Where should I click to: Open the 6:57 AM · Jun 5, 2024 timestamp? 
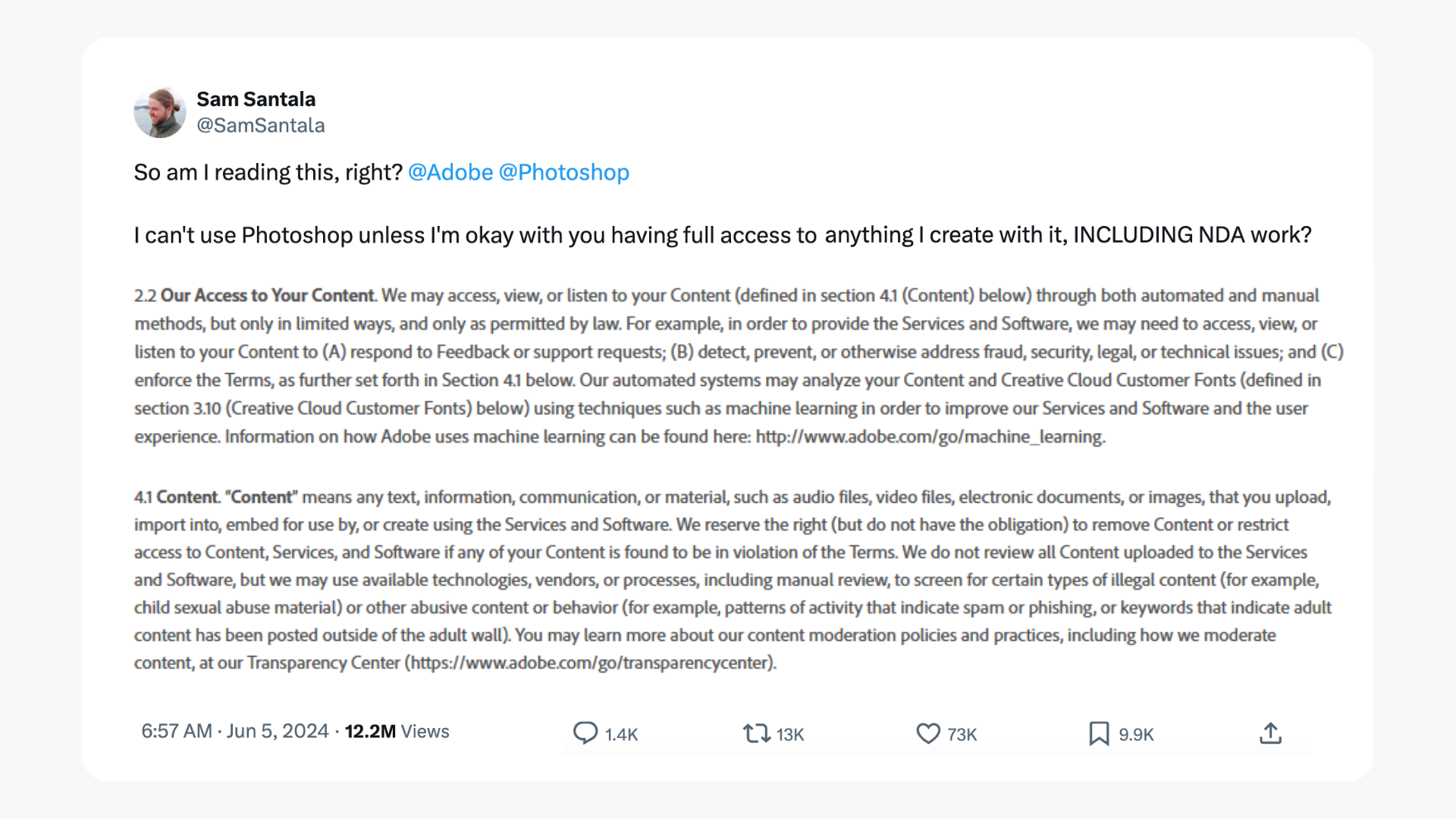[x=234, y=731]
